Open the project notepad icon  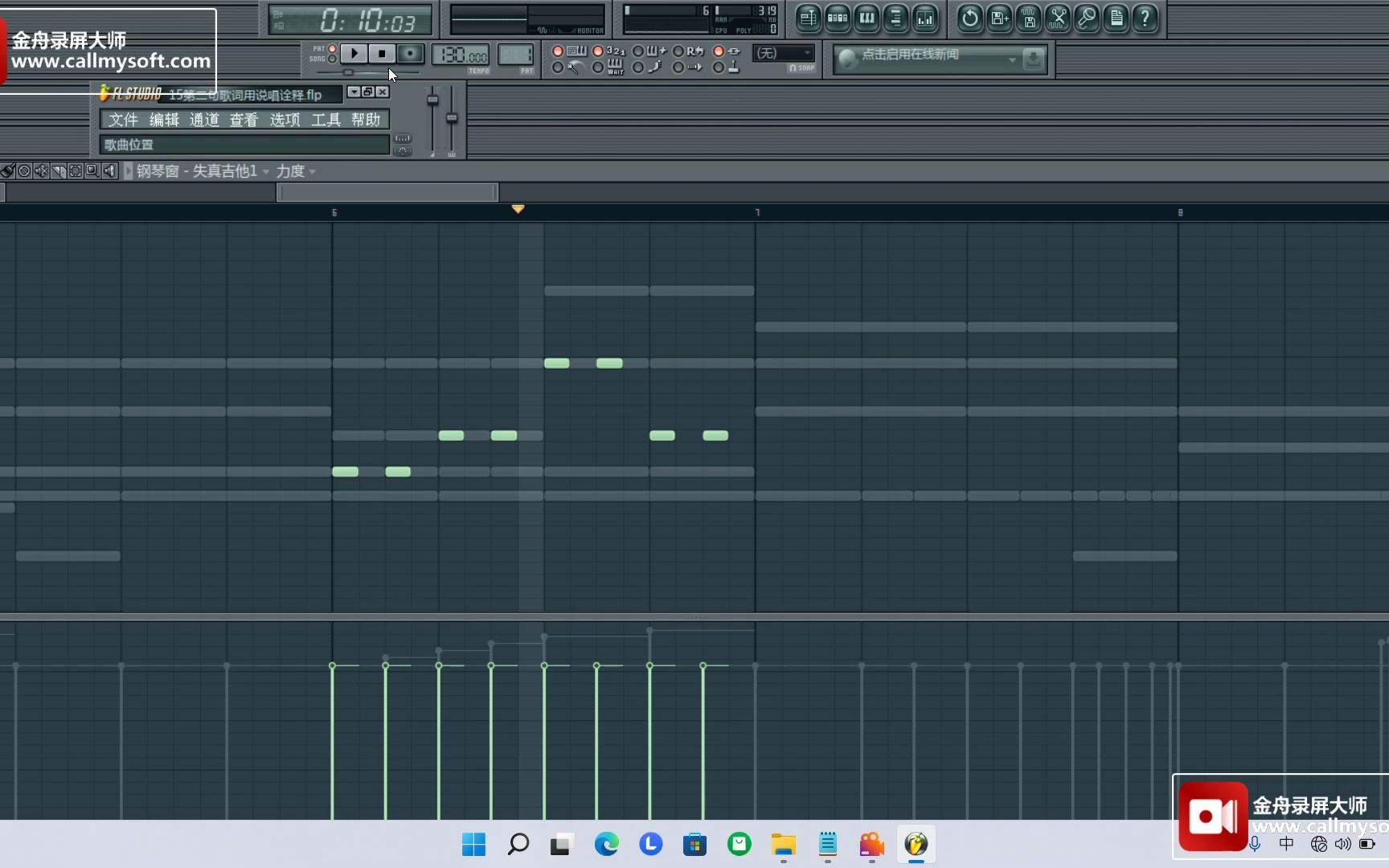[x=1116, y=18]
